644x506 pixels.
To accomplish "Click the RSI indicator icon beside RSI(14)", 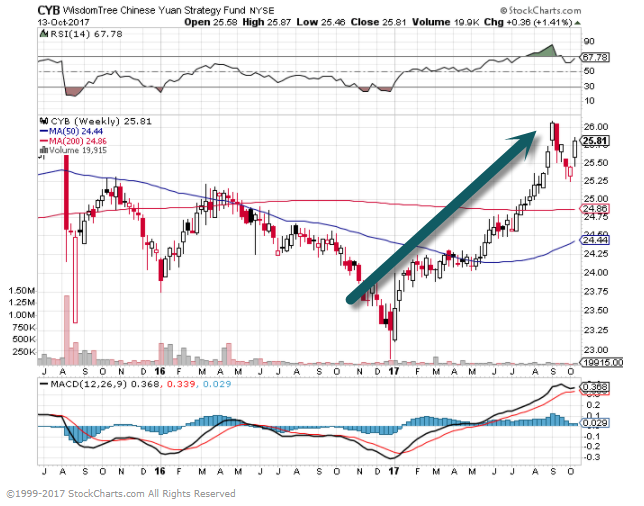I will (x=44, y=34).
